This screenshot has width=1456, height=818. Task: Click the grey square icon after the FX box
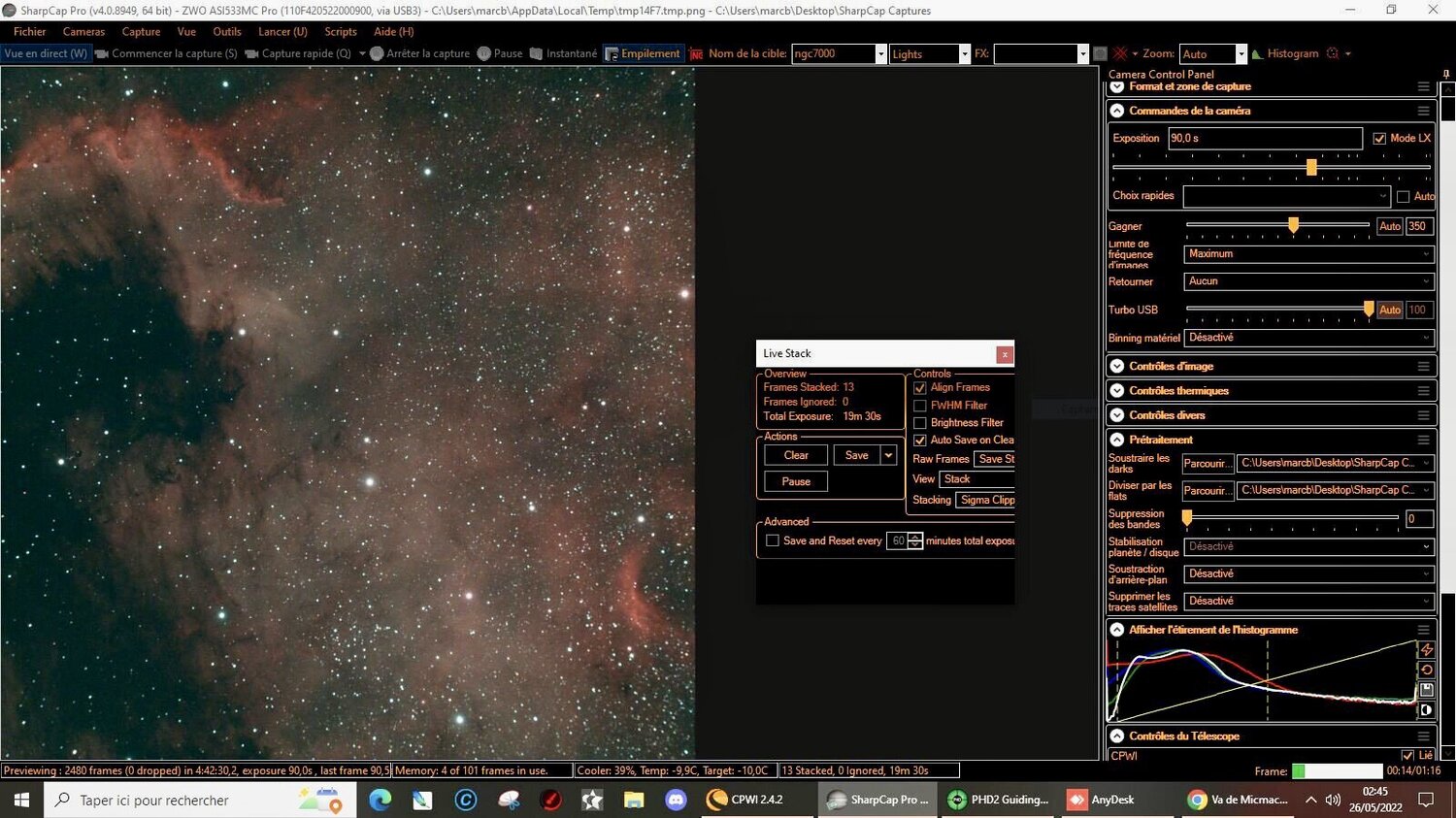click(1100, 53)
